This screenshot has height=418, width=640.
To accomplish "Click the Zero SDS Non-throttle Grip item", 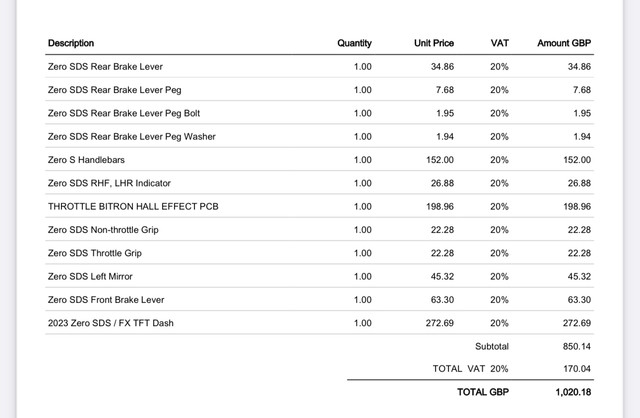I will [x=103, y=230].
